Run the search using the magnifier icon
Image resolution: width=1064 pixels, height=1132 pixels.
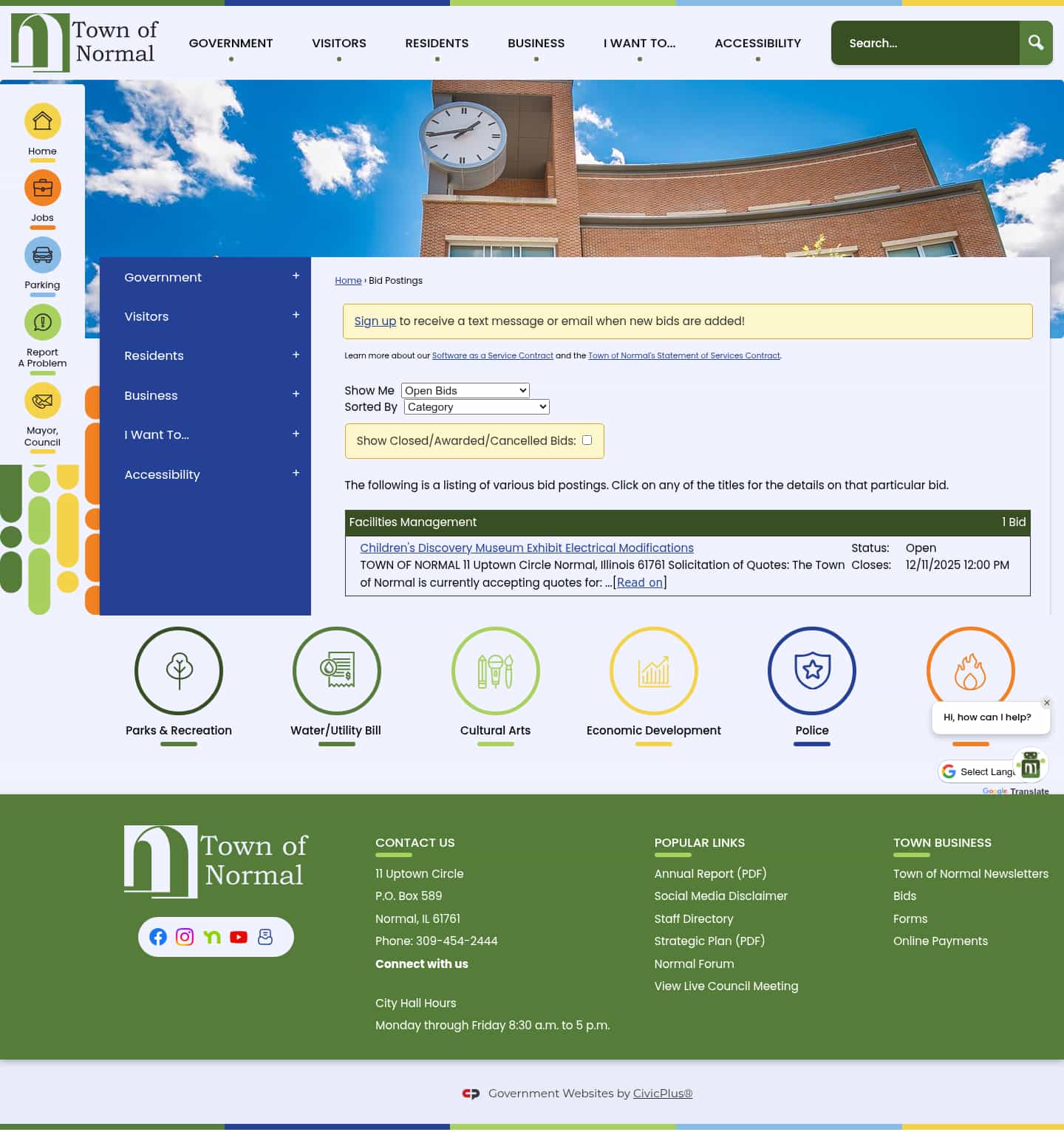1035,43
